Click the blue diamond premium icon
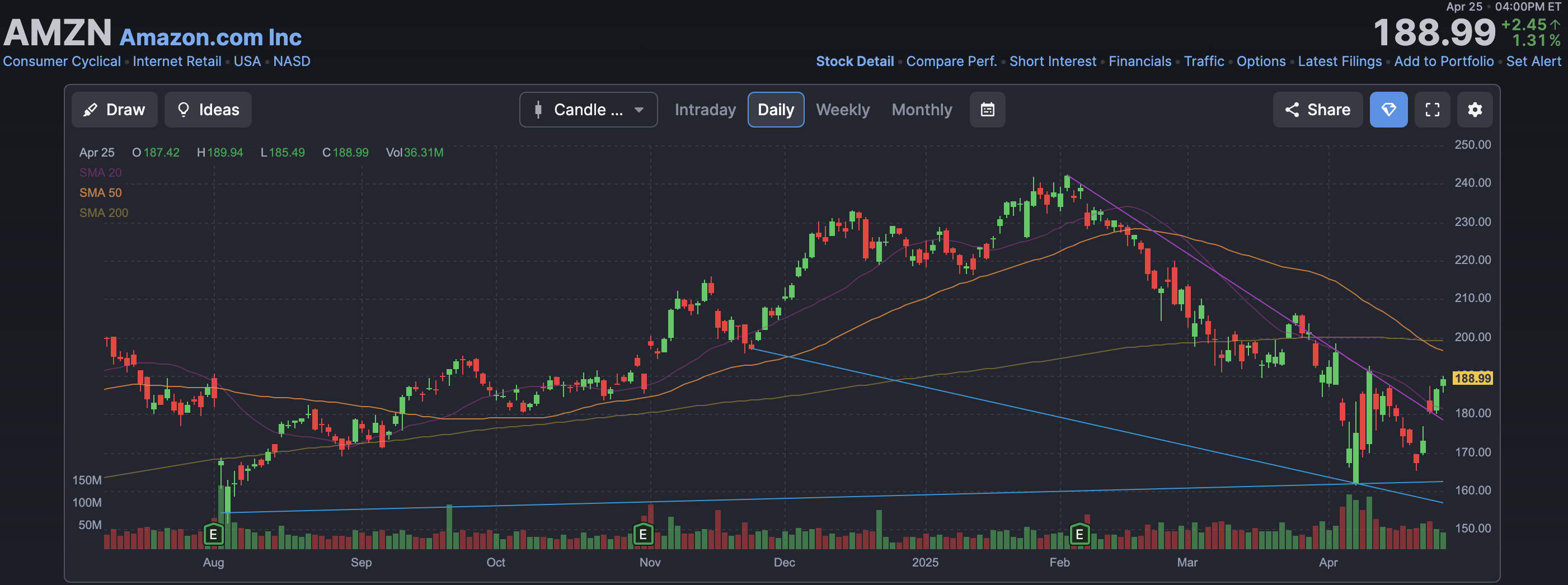The image size is (1568, 585). [1388, 110]
